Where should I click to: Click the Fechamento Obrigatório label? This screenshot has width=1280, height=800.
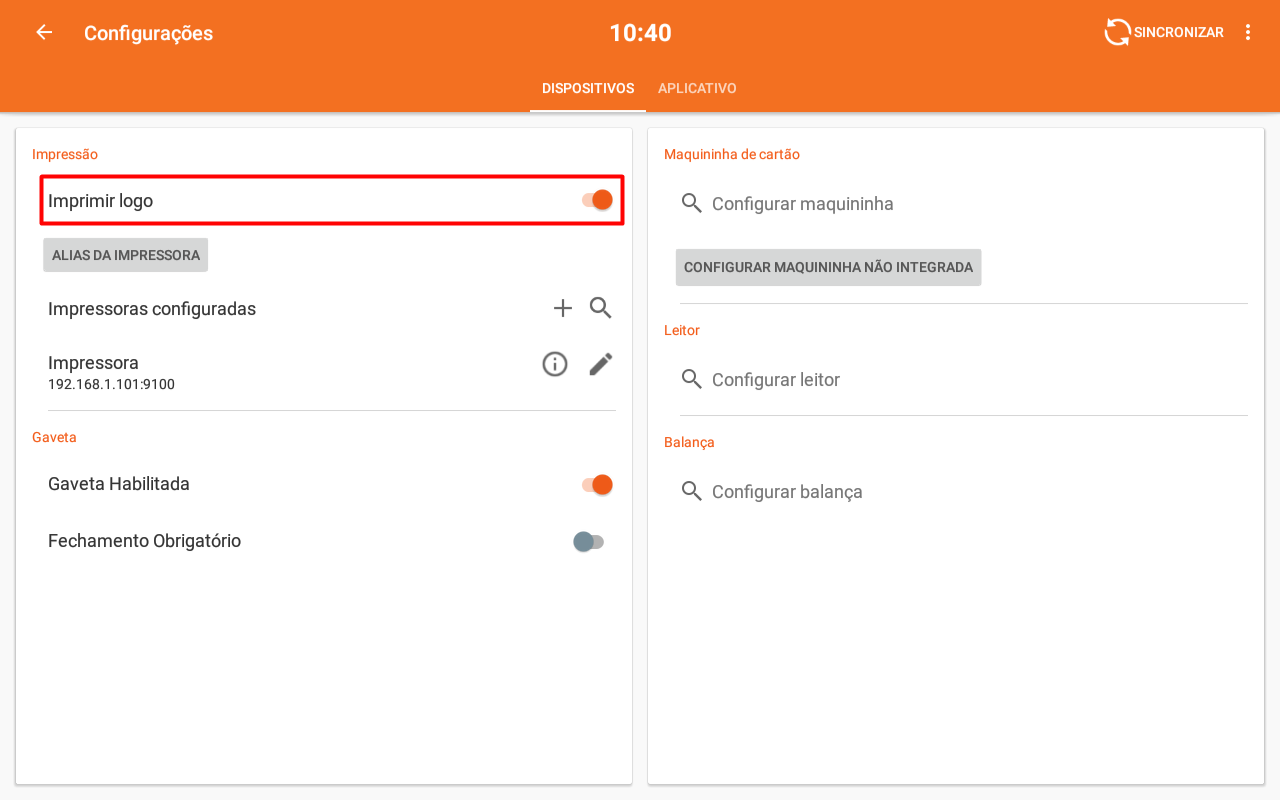click(x=144, y=541)
